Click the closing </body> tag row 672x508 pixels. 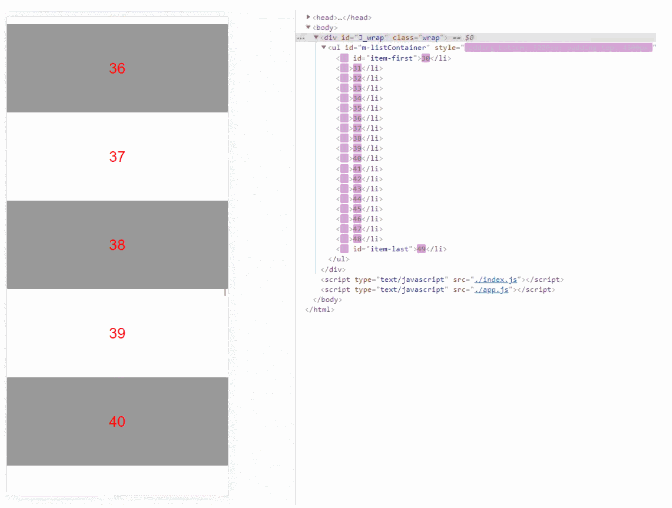pos(327,300)
